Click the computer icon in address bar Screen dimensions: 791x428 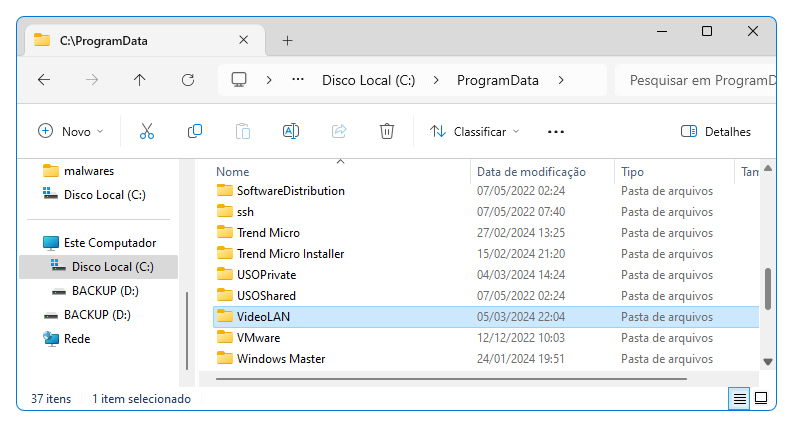coord(239,80)
